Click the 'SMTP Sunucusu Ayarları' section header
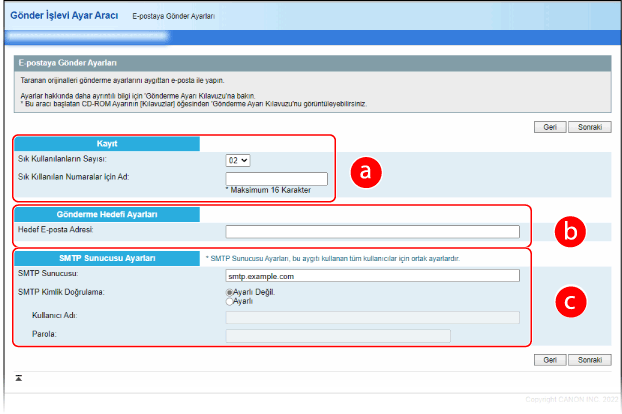Screen dimensions: 622x414 106,258
